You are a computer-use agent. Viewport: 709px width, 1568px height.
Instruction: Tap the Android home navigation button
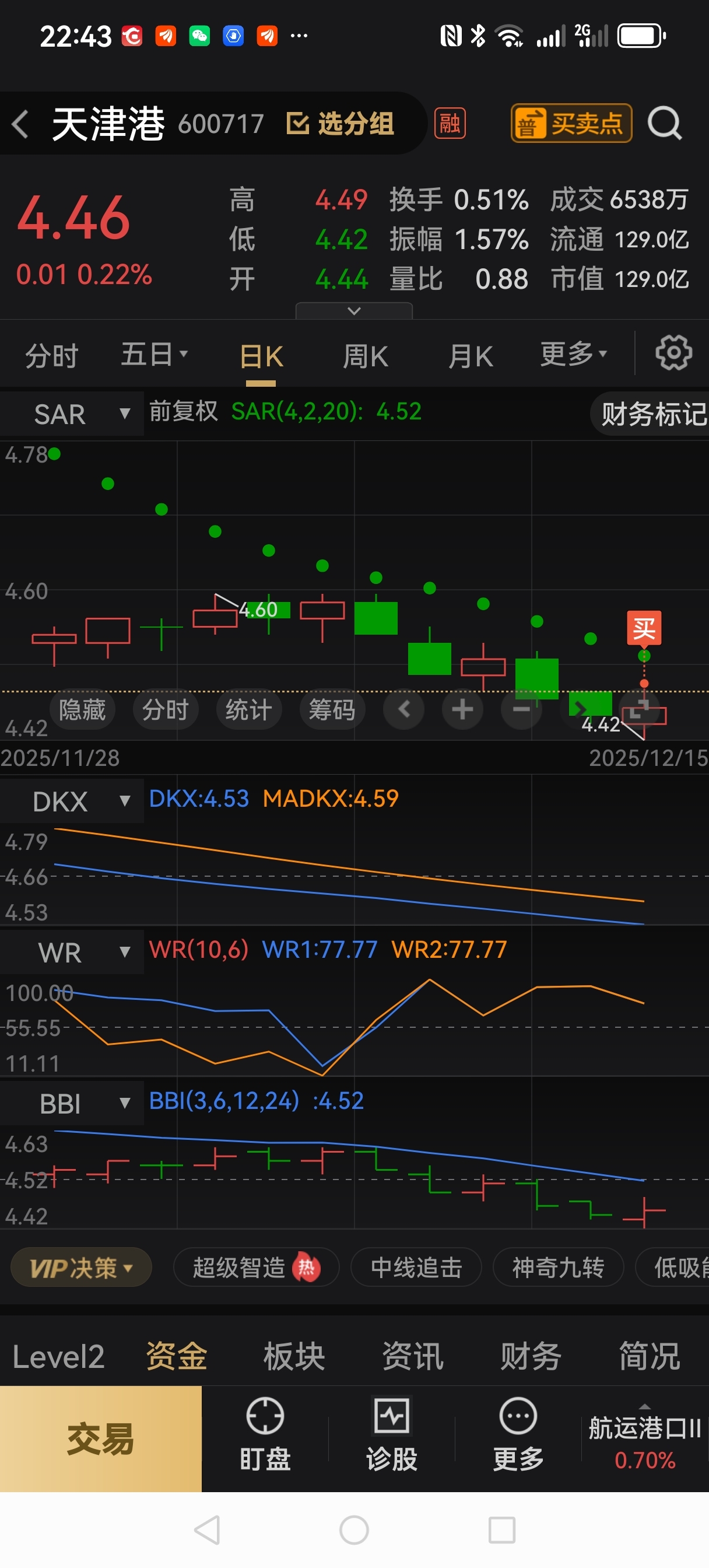(x=354, y=1529)
